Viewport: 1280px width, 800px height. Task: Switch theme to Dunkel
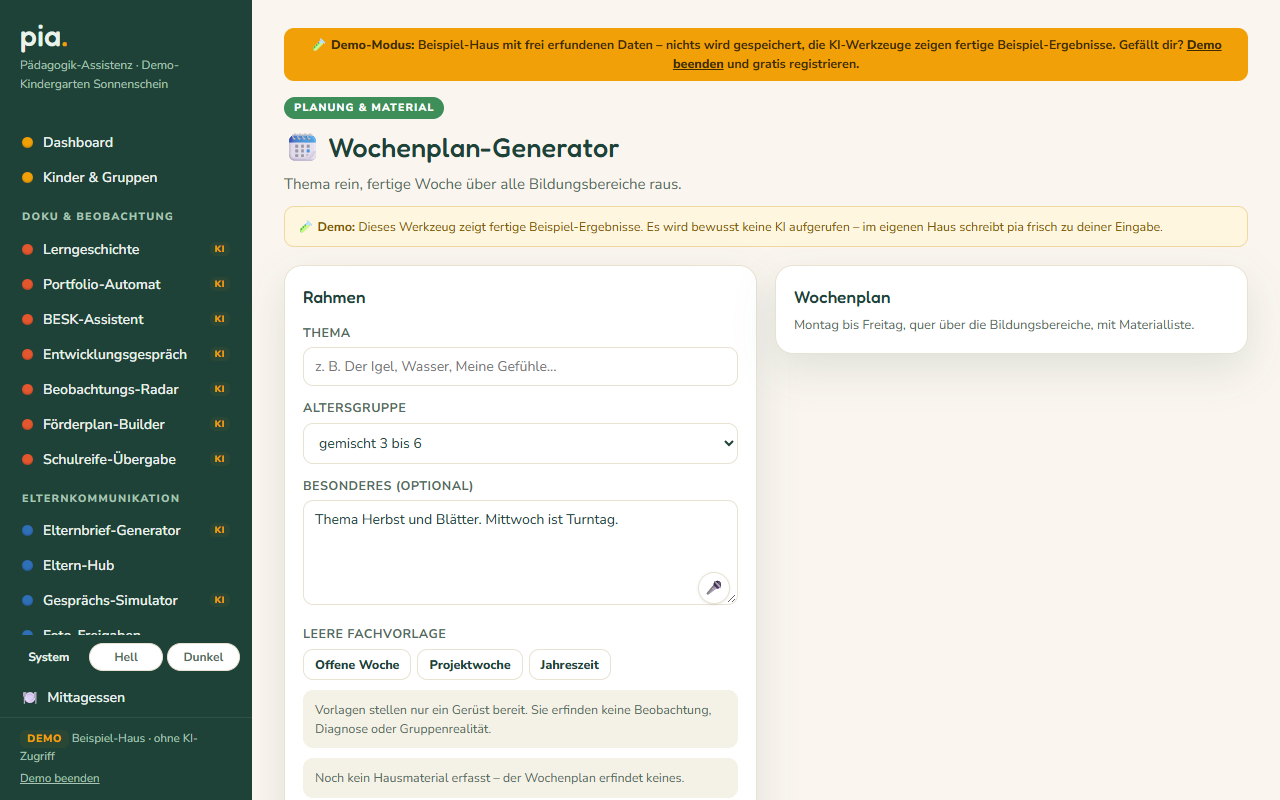(203, 657)
